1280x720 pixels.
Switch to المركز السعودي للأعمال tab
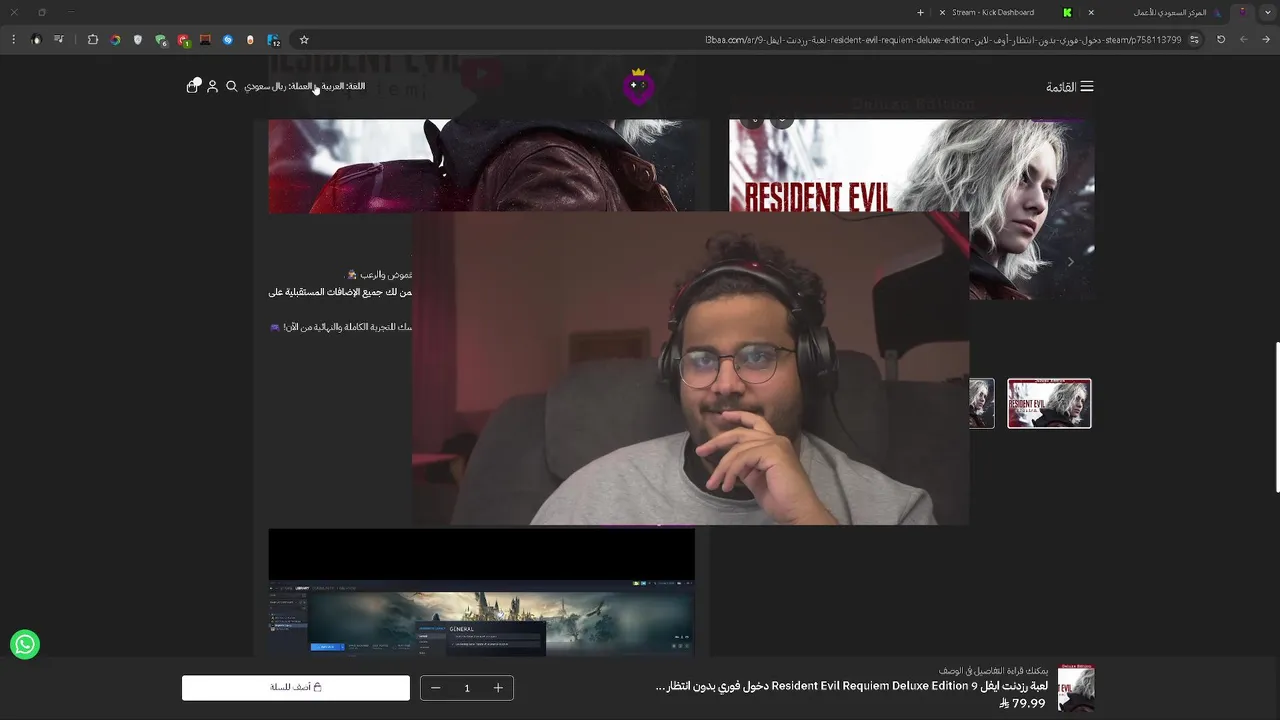click(x=1170, y=12)
